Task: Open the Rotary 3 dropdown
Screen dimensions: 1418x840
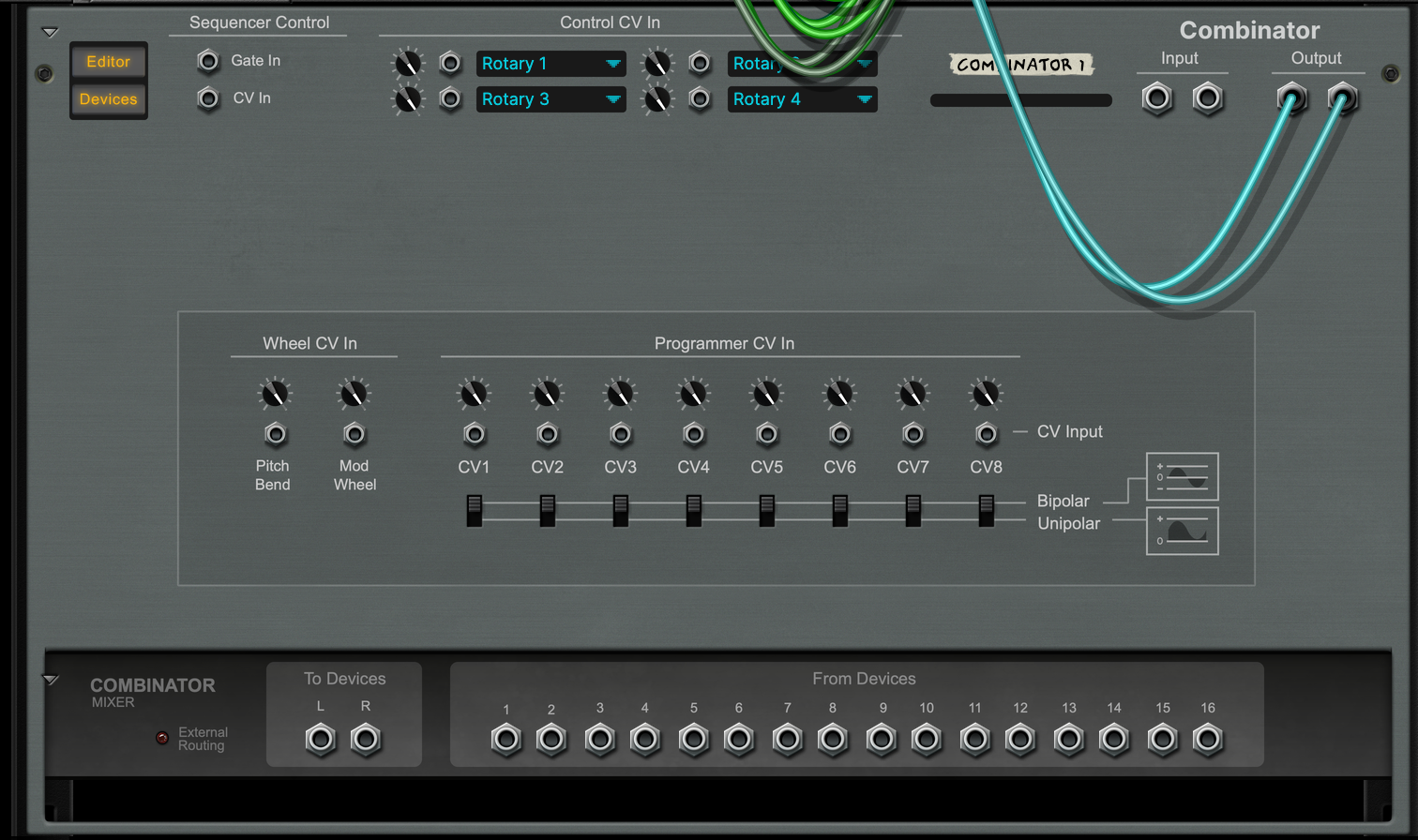Action: (x=551, y=99)
